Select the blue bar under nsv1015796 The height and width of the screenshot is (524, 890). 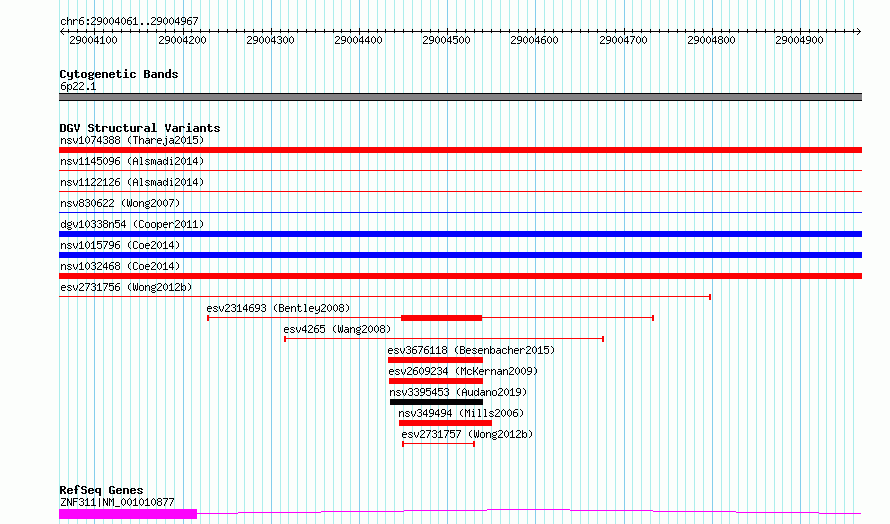[x=460, y=255]
